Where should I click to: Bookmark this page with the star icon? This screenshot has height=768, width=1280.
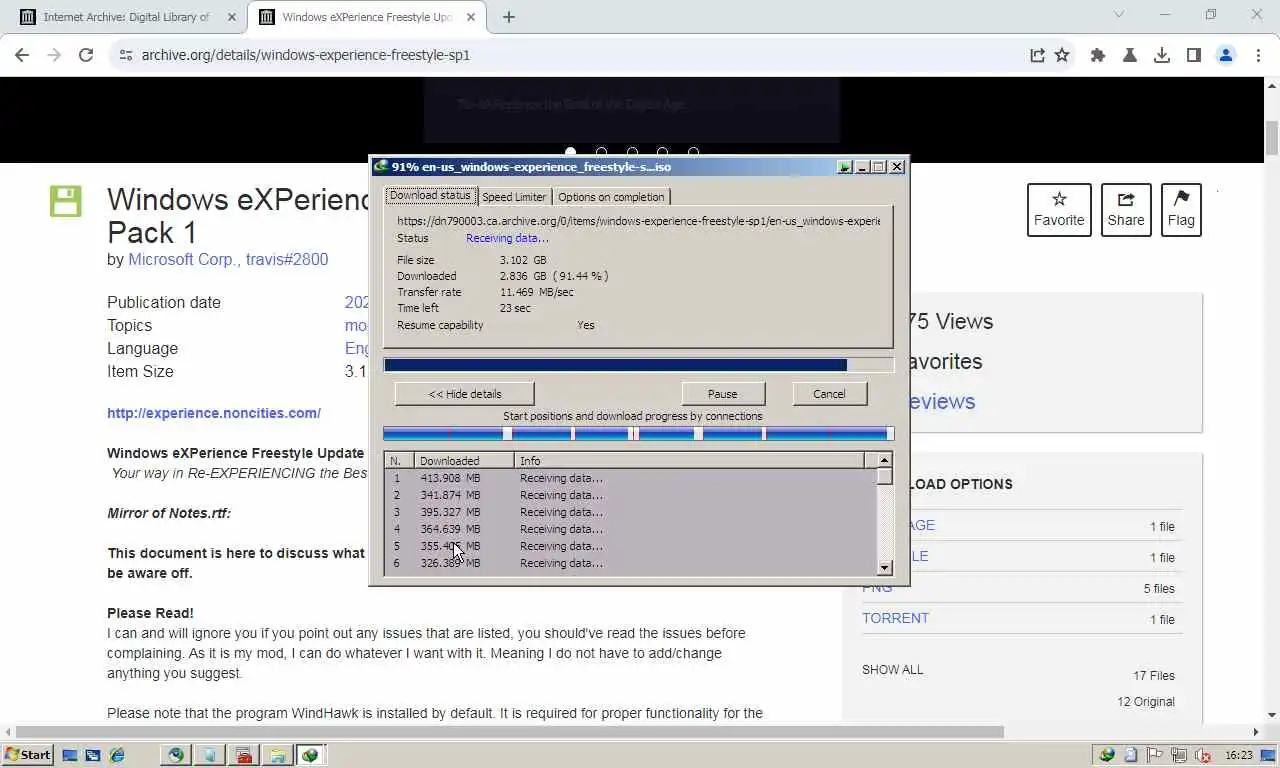tap(1062, 55)
